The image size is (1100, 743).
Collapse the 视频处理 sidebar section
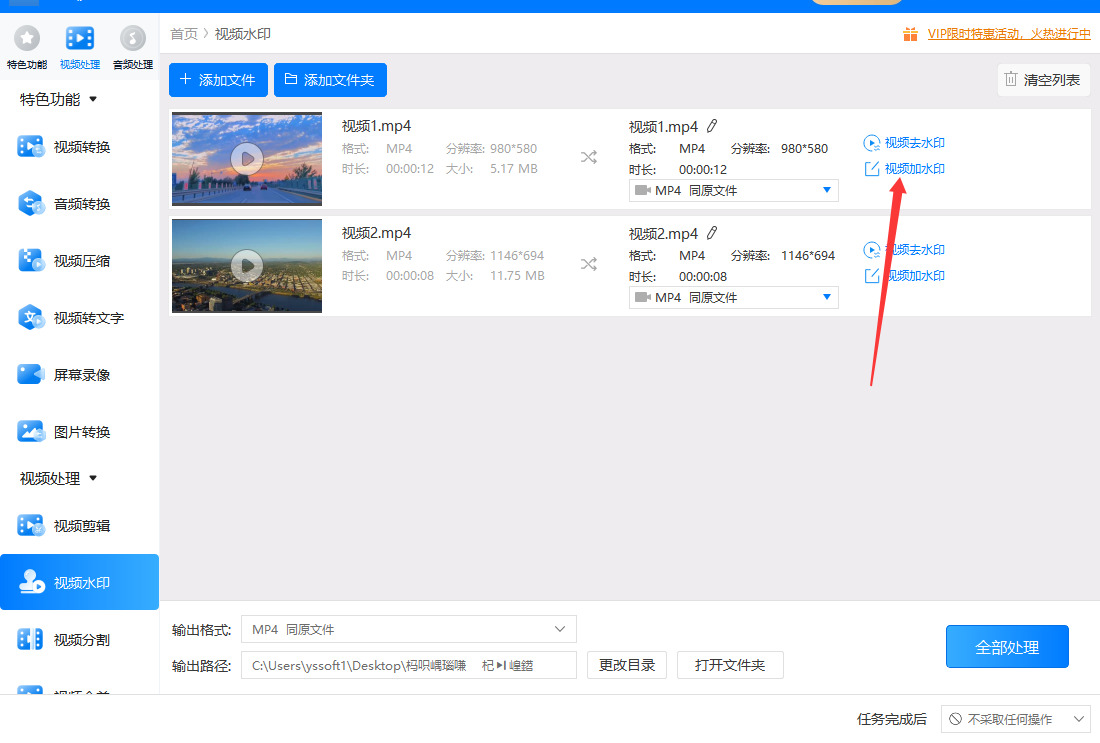coord(58,478)
